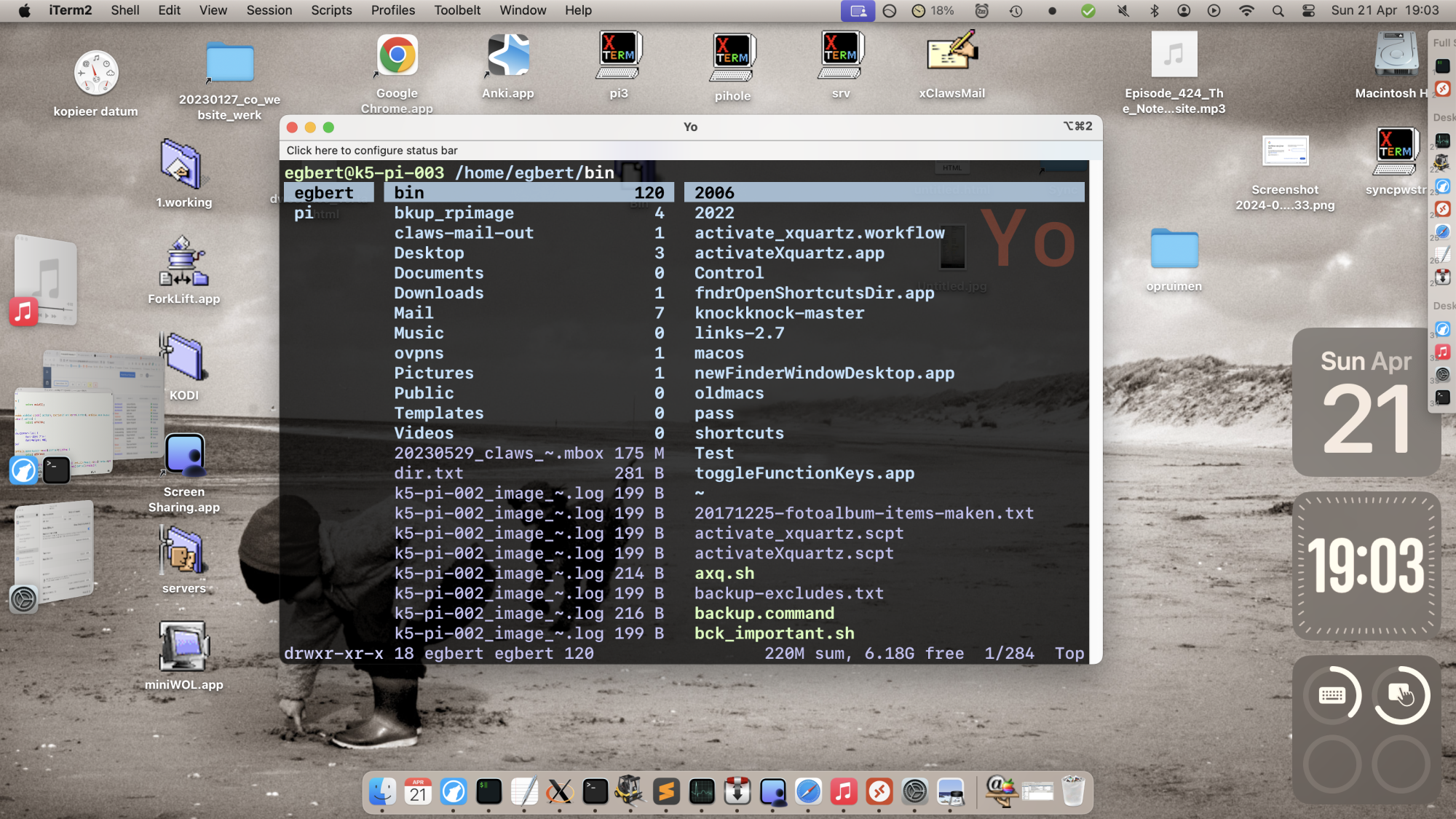Open Transmit download app in the Dock
This screenshot has width=1456, height=819.
(x=737, y=791)
